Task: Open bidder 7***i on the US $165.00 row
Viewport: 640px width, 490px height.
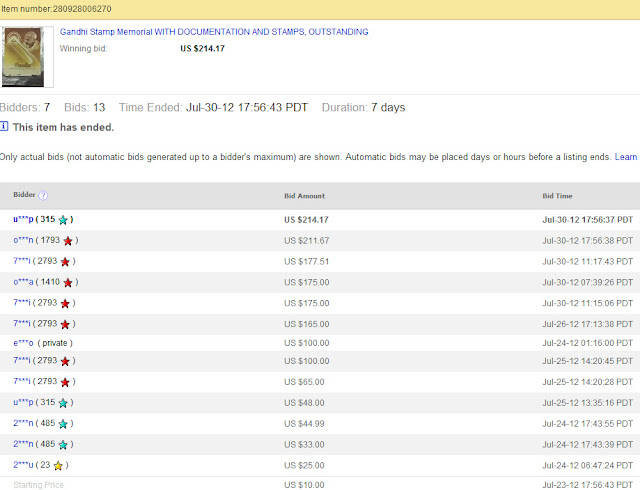Action: pos(22,323)
